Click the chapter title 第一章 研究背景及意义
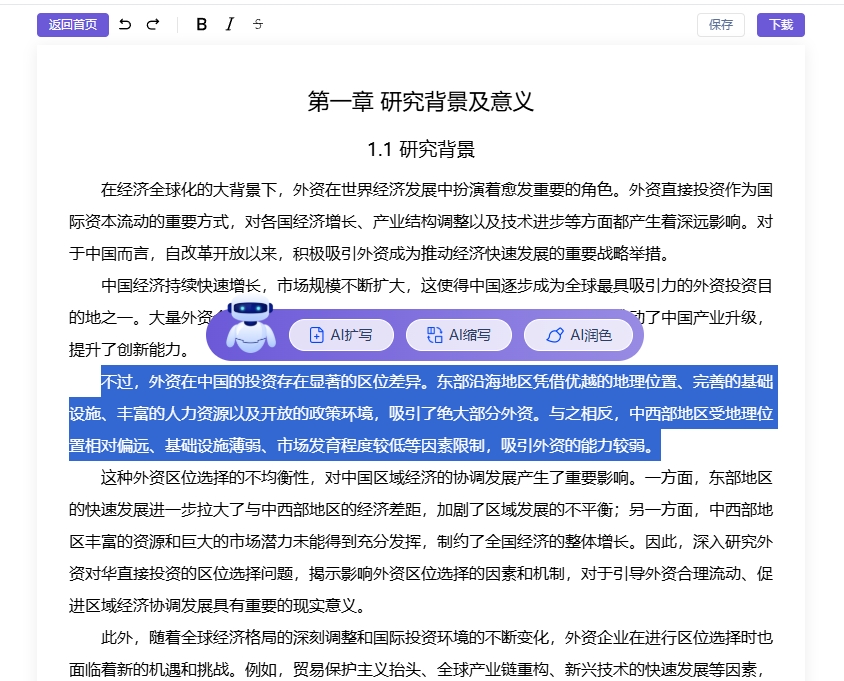The height and width of the screenshot is (681, 844). click(422, 100)
